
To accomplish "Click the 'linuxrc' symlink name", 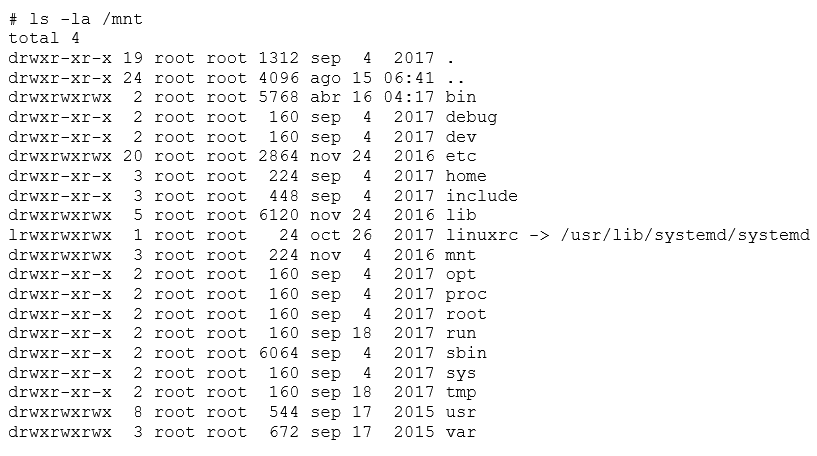I will (481, 235).
